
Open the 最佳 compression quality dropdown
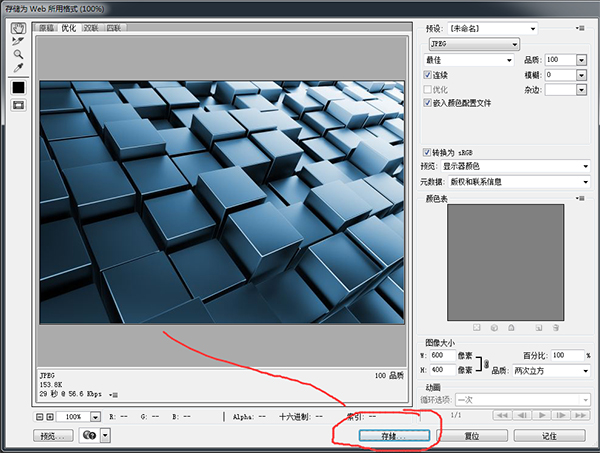469,60
